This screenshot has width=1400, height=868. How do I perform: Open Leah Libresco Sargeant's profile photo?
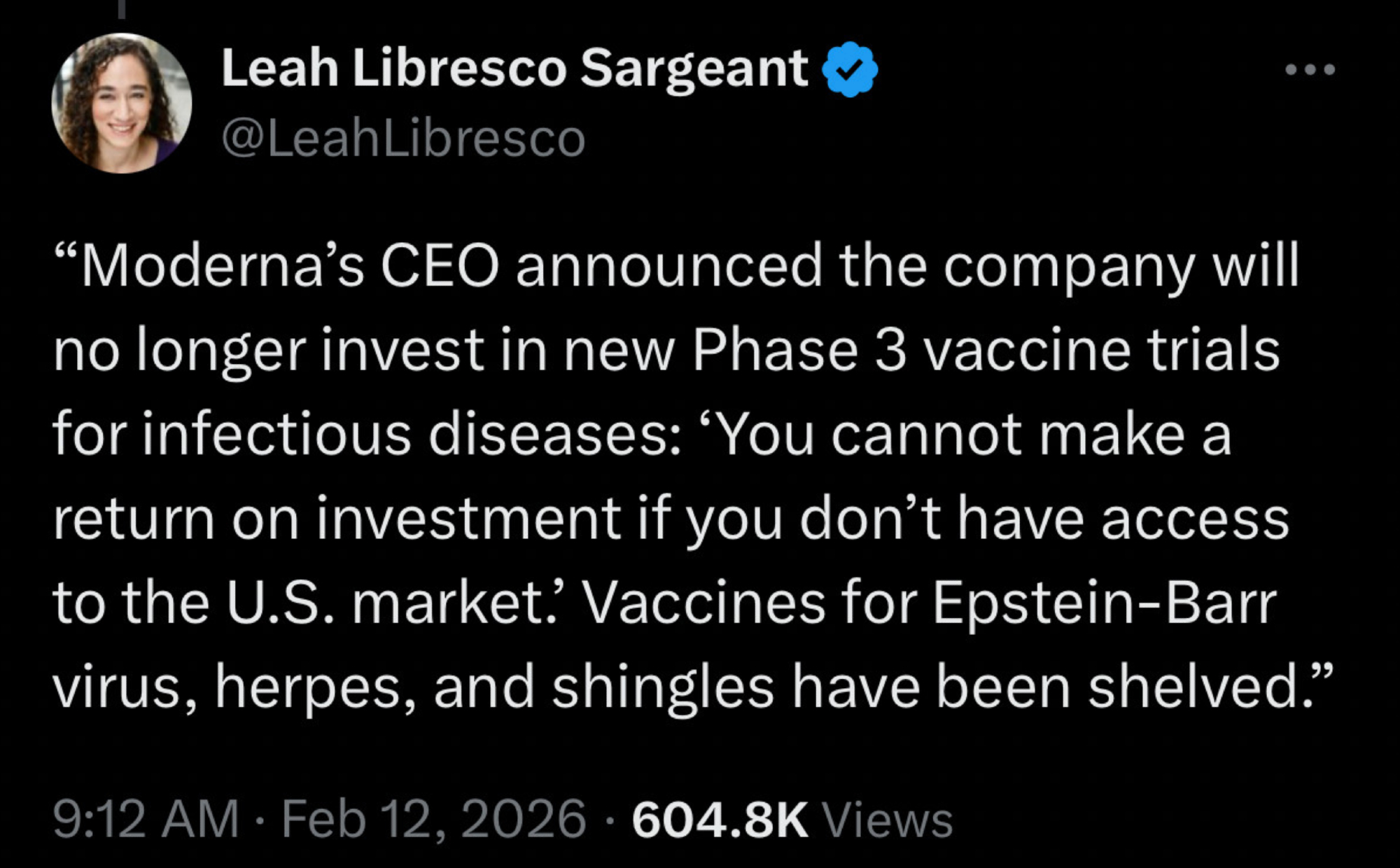pyautogui.click(x=122, y=104)
